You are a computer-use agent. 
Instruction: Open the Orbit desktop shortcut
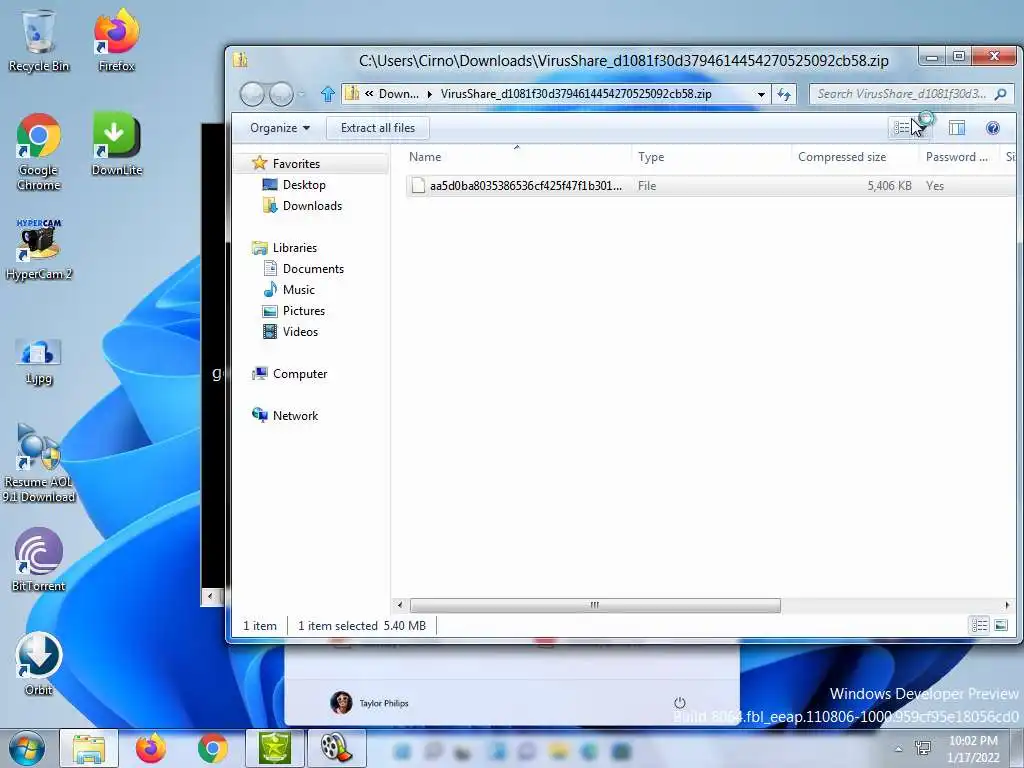(39, 664)
